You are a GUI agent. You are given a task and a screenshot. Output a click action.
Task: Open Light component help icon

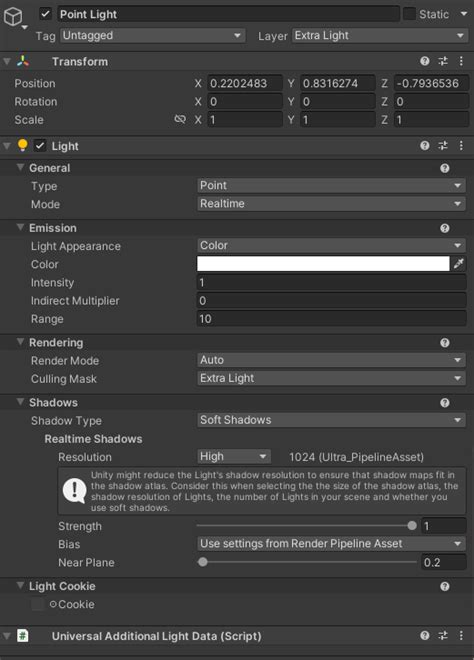pos(425,146)
